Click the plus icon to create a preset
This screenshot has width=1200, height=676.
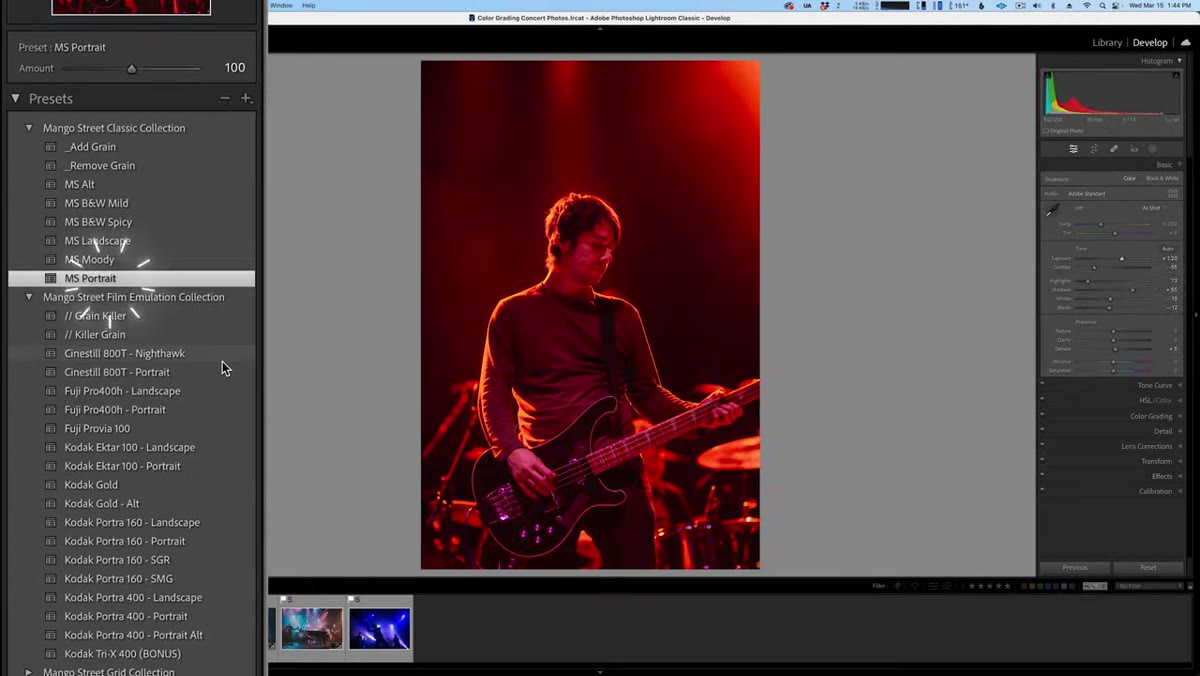coord(246,98)
